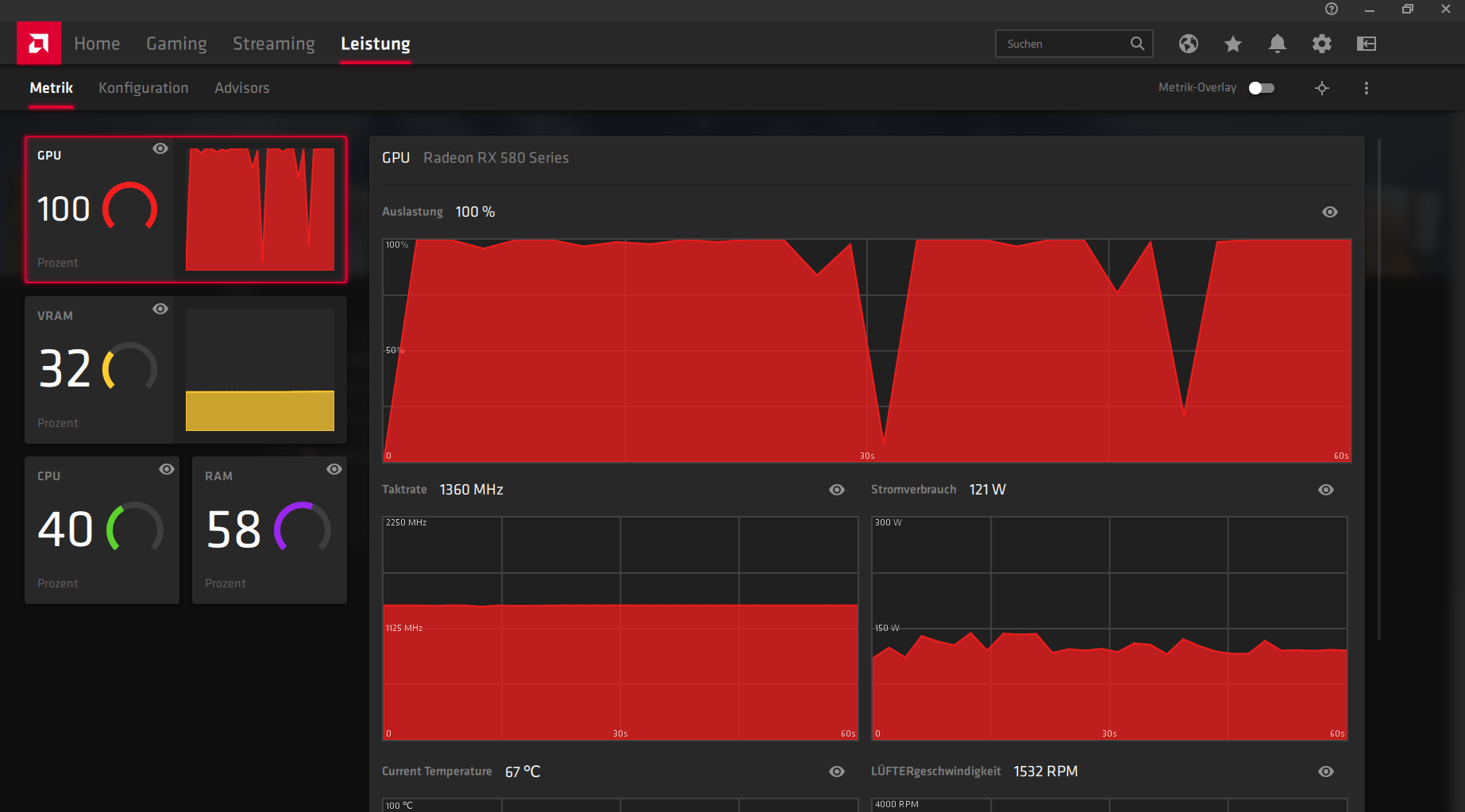This screenshot has width=1465, height=812.
Task: Click the Suchen search field
Action: click(x=1074, y=44)
